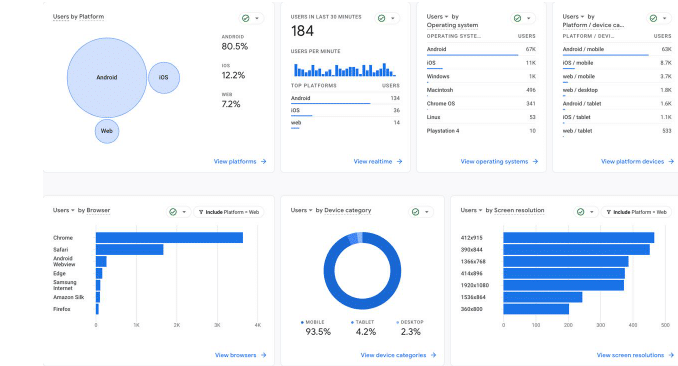
Task: Click the check status icon on Device category card
Action: 416,212
